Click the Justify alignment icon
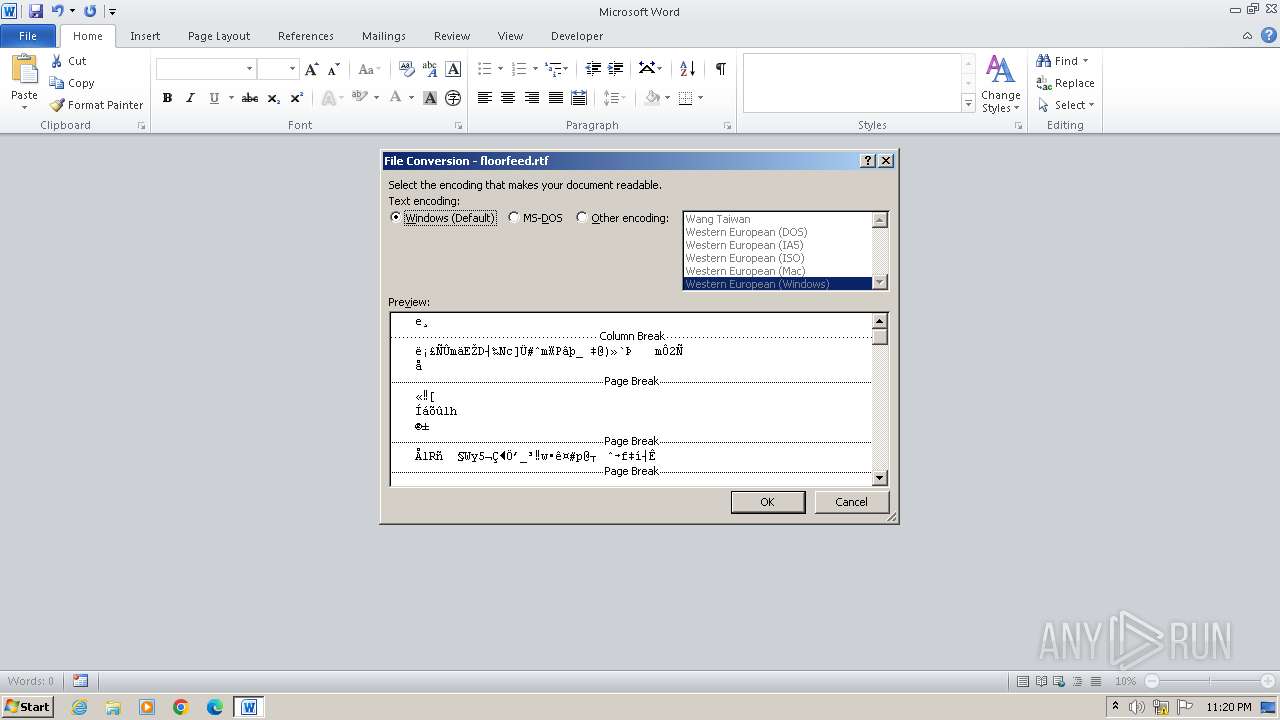The image size is (1280, 720). 555,98
